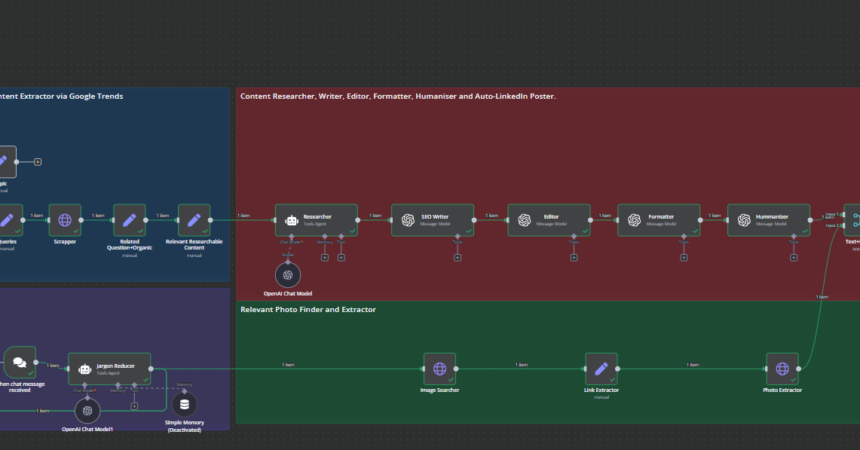This screenshot has width=860, height=450.
Task: Click the '1 item' label between Link Extractor and Photo Extractor
Action: (x=693, y=364)
